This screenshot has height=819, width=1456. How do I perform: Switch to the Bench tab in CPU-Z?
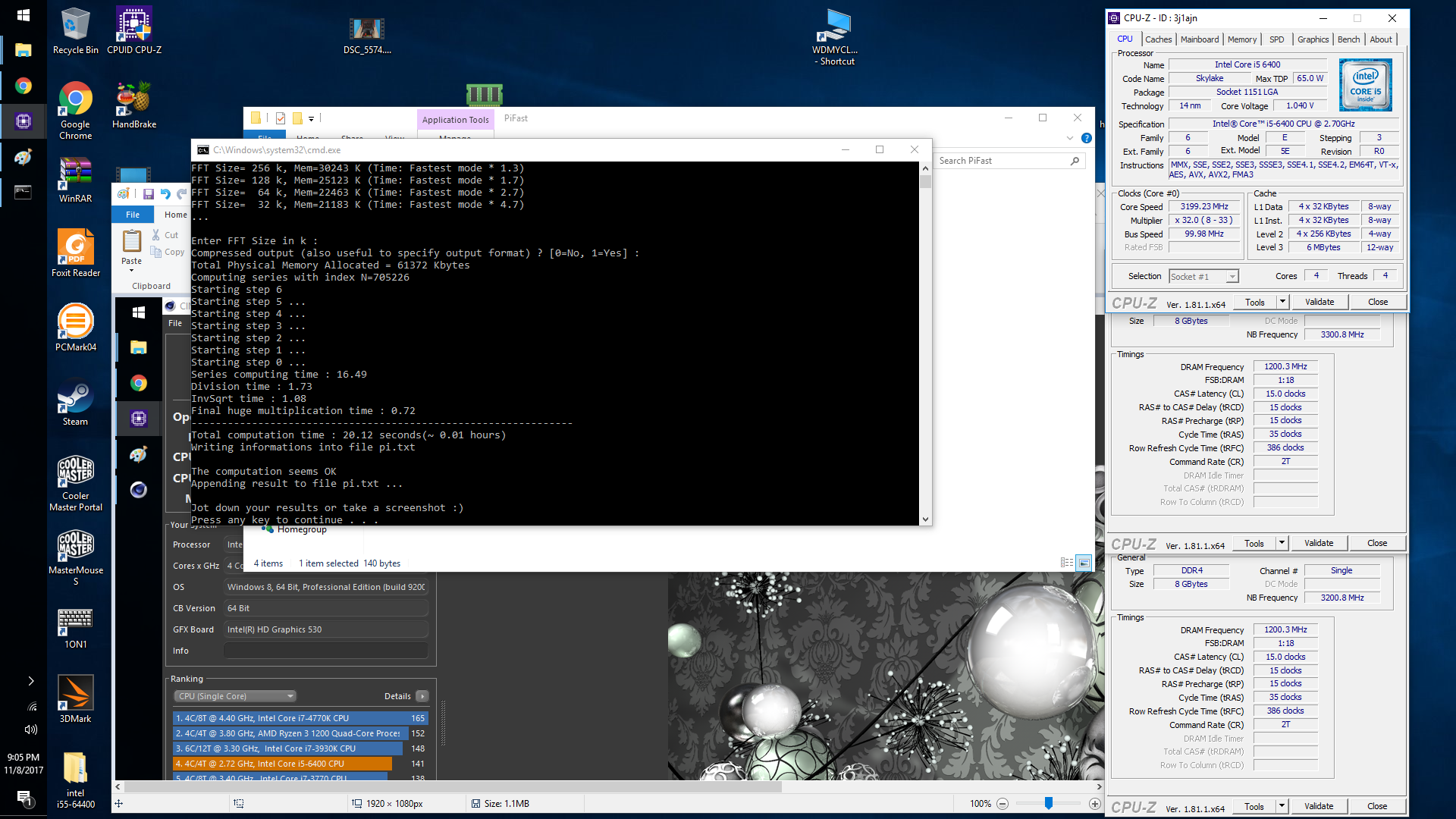click(1348, 39)
